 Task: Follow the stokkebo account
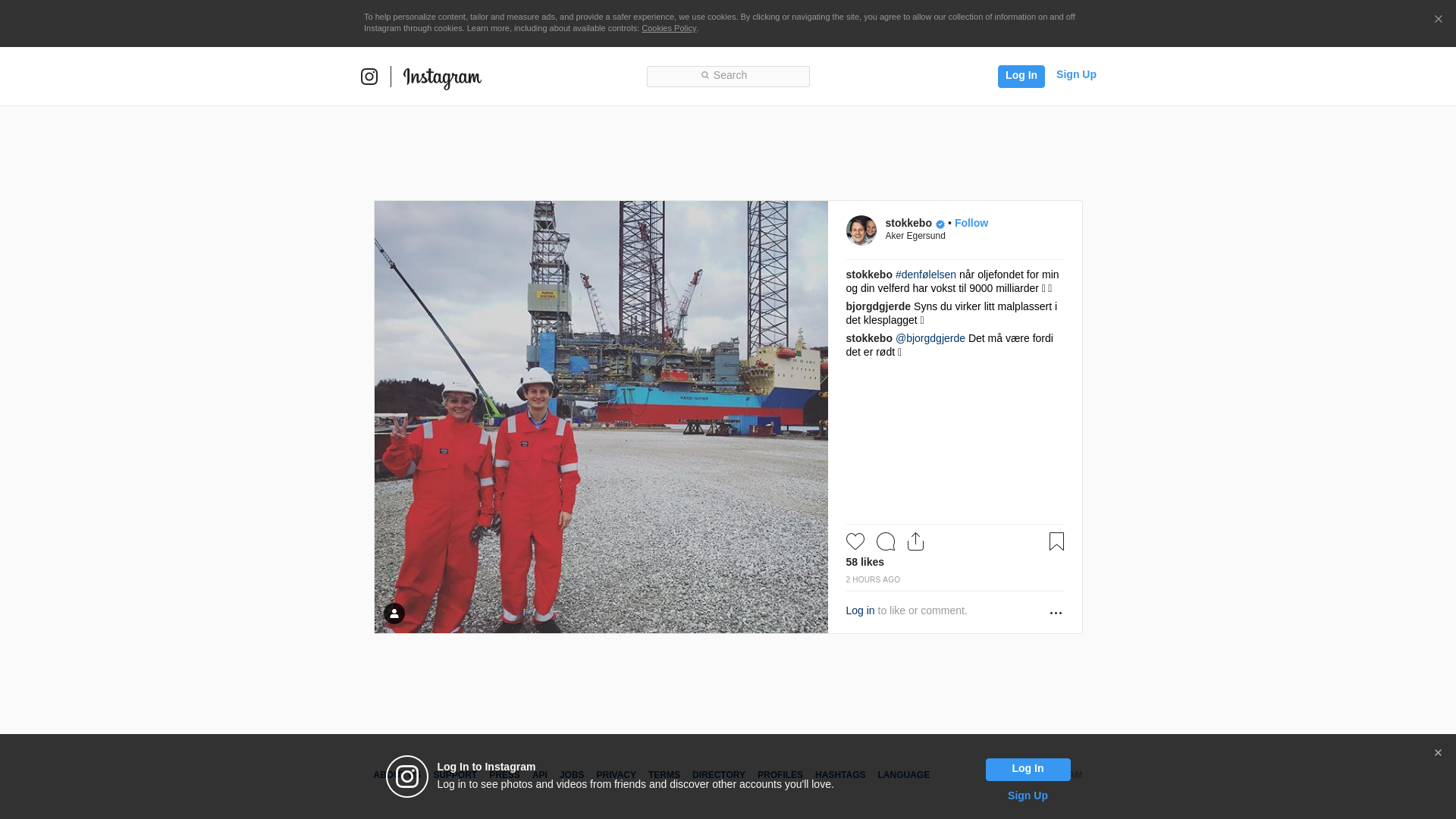point(971,223)
